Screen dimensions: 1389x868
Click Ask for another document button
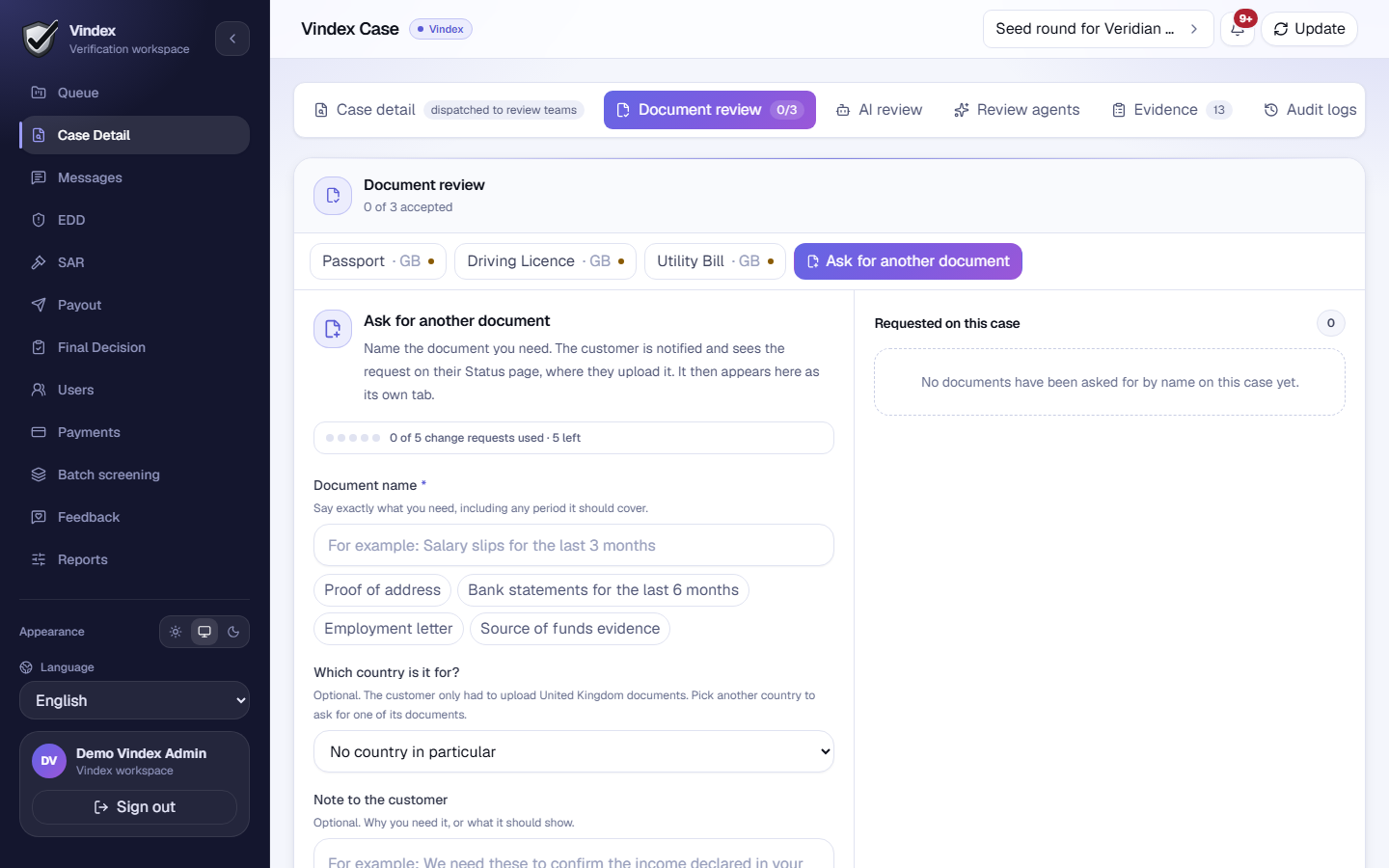(908, 261)
